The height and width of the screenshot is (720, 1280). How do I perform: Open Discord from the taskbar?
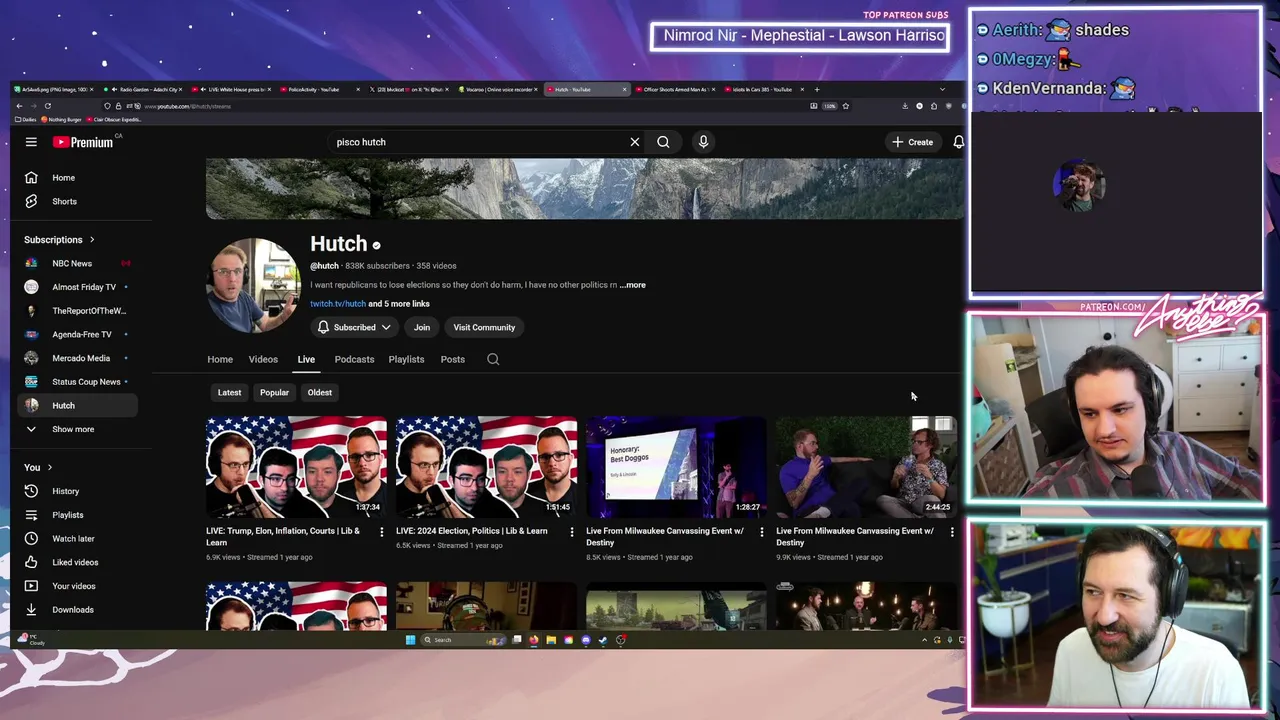[x=586, y=640]
